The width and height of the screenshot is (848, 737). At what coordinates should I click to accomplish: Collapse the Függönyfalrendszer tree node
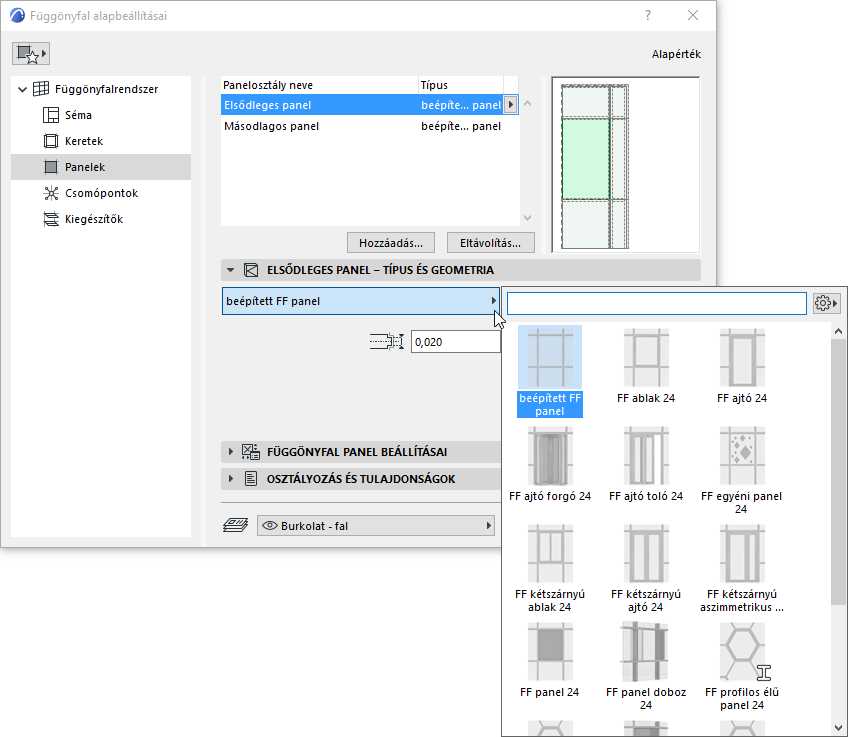[x=22, y=89]
